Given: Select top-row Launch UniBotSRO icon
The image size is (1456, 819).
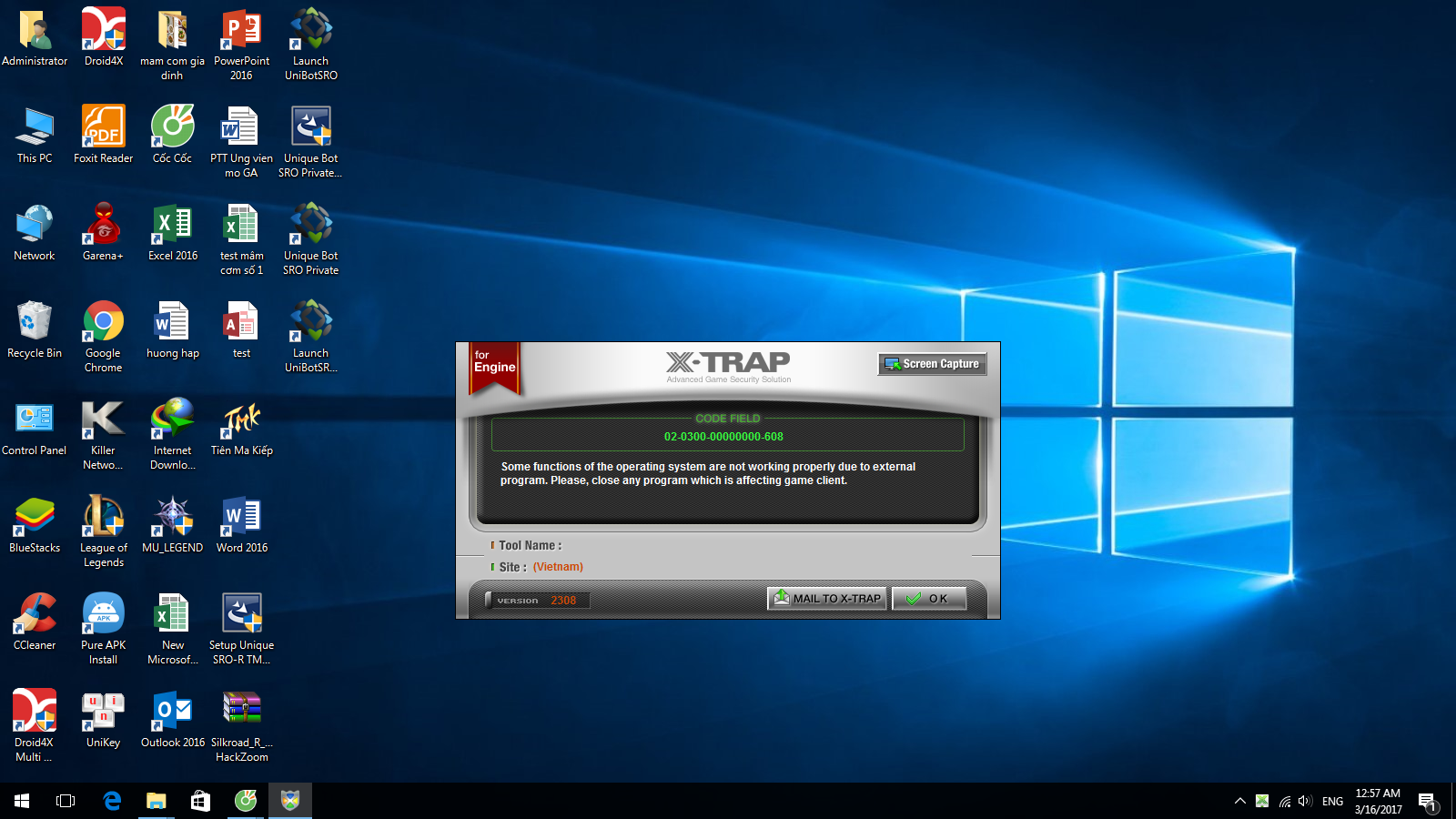Looking at the screenshot, I should tap(310, 45).
